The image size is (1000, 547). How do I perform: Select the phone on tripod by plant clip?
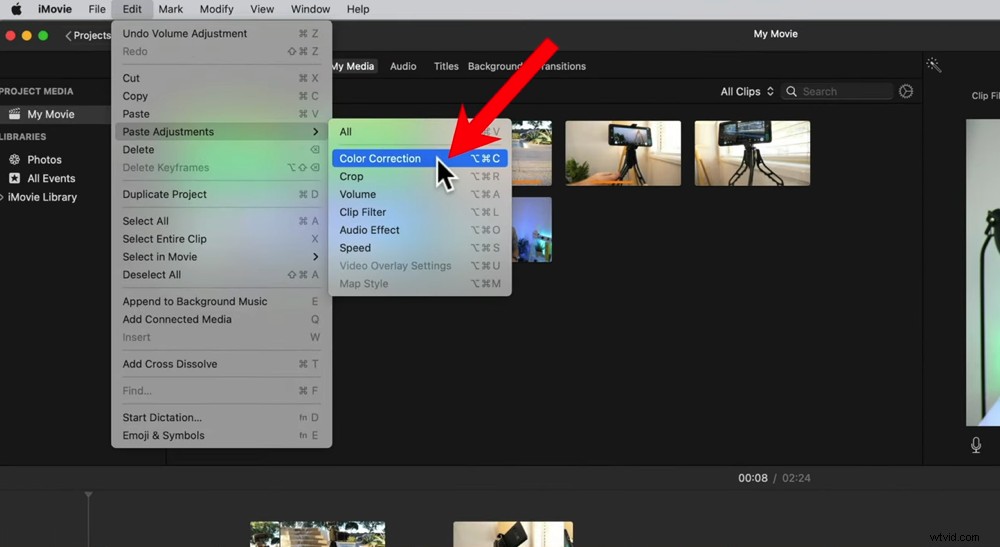pyautogui.click(x=623, y=154)
